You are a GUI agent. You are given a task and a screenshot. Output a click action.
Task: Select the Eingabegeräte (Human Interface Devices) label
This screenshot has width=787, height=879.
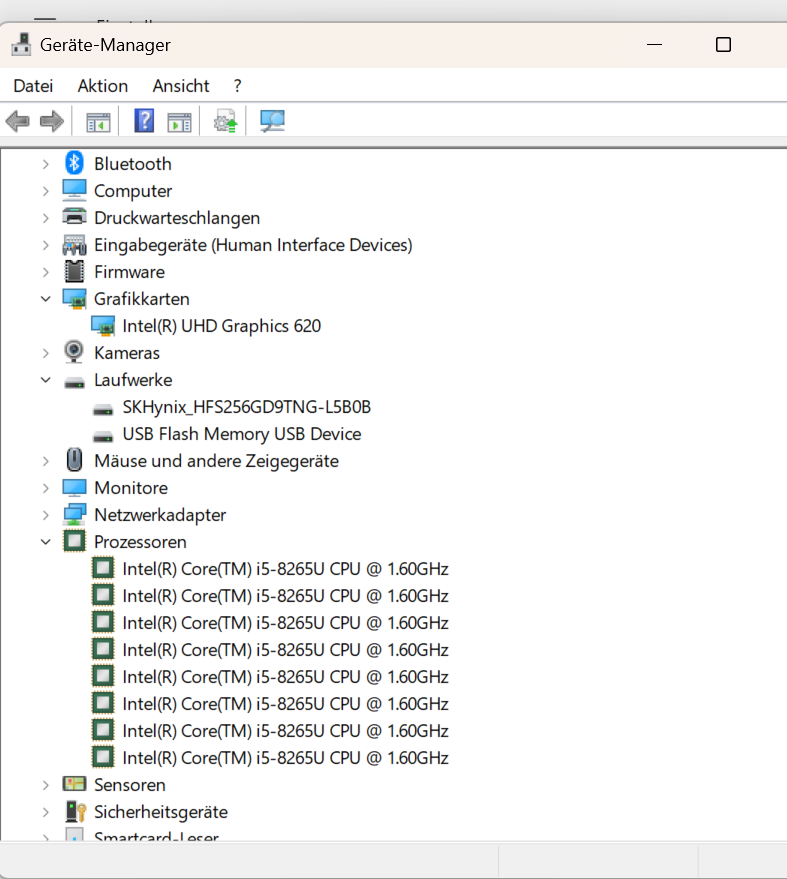pos(253,245)
